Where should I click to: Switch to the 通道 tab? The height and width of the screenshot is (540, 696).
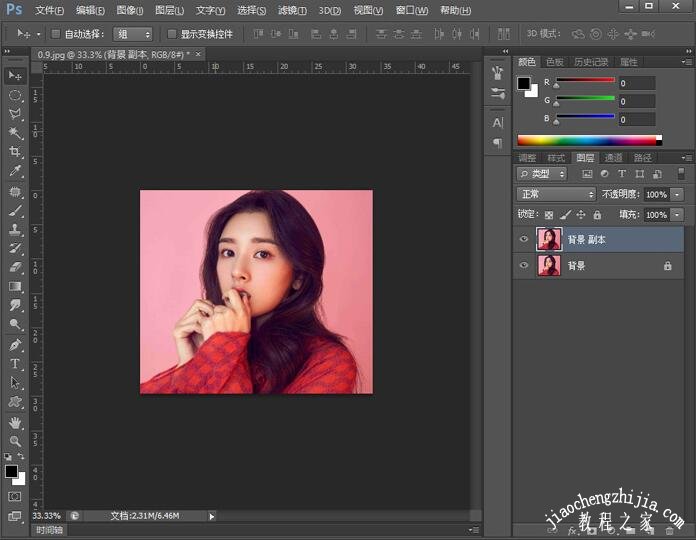(614, 158)
